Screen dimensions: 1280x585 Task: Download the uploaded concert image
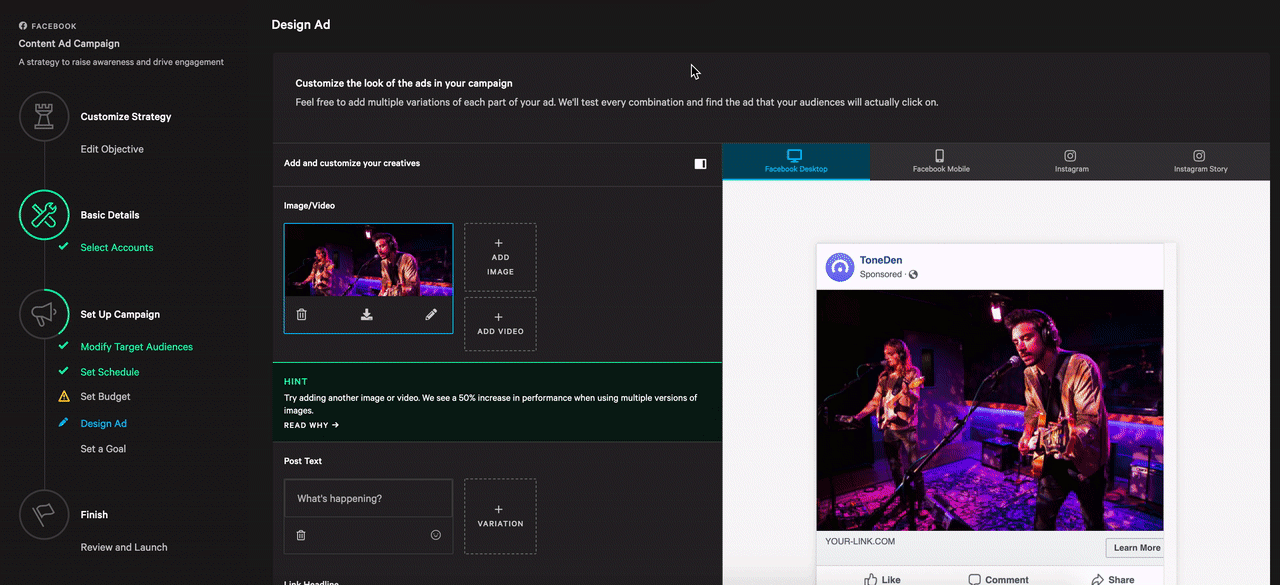coord(367,314)
